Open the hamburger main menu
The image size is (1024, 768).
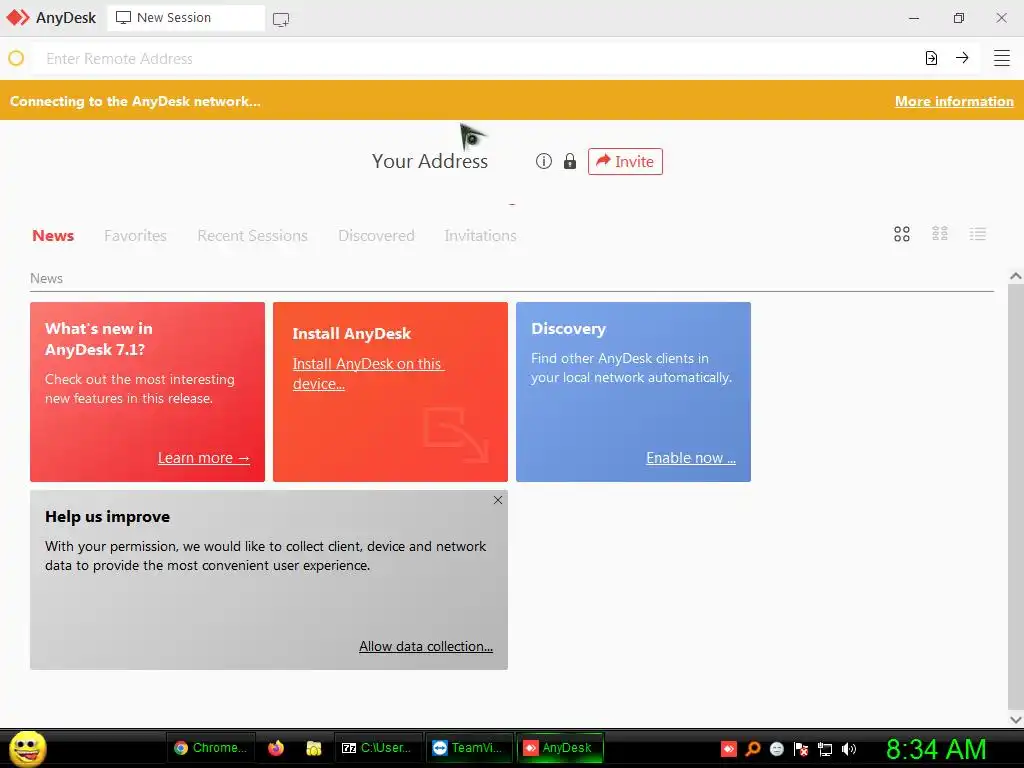pos(1002,58)
